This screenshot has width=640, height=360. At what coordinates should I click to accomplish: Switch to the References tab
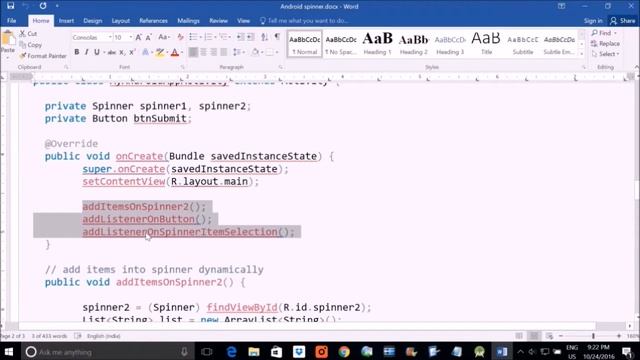153,20
